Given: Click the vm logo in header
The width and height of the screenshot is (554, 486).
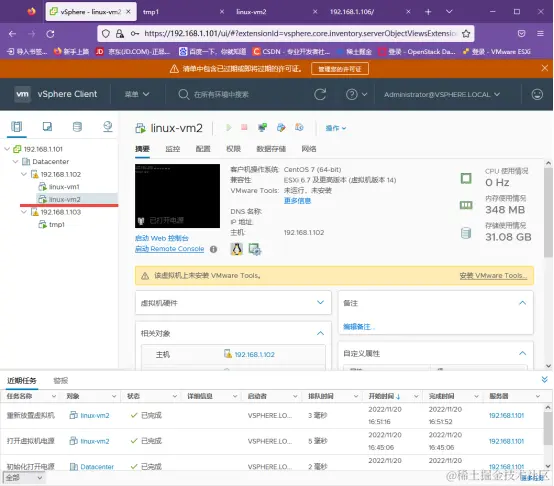Looking at the screenshot, I should pos(22,94).
